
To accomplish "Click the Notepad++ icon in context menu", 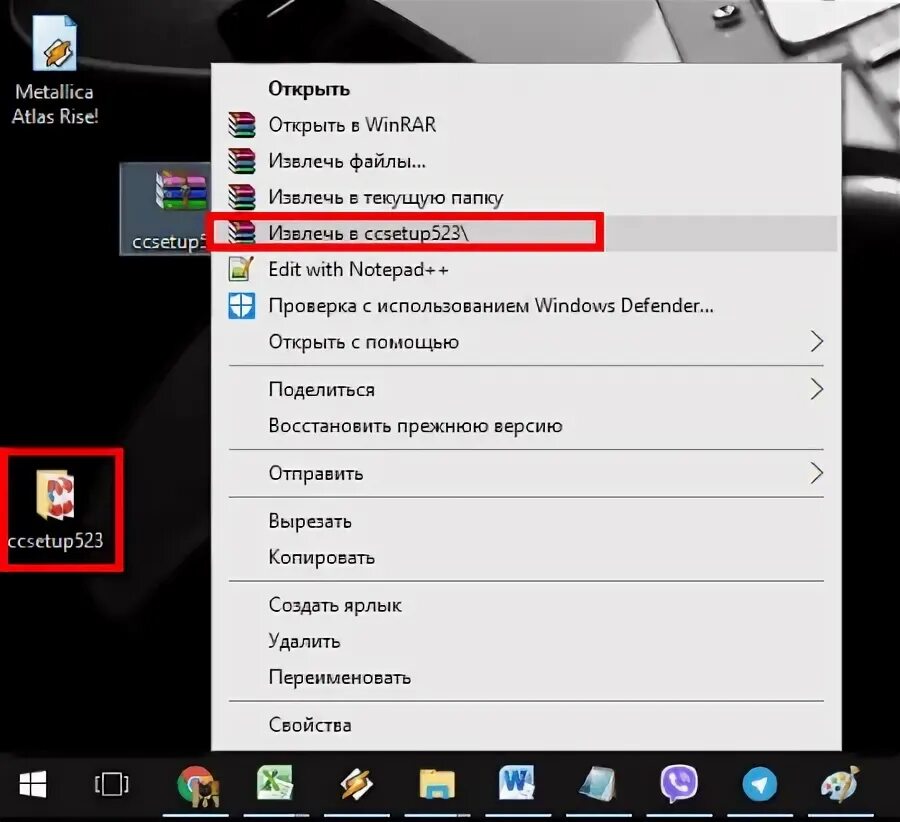I will 241,269.
